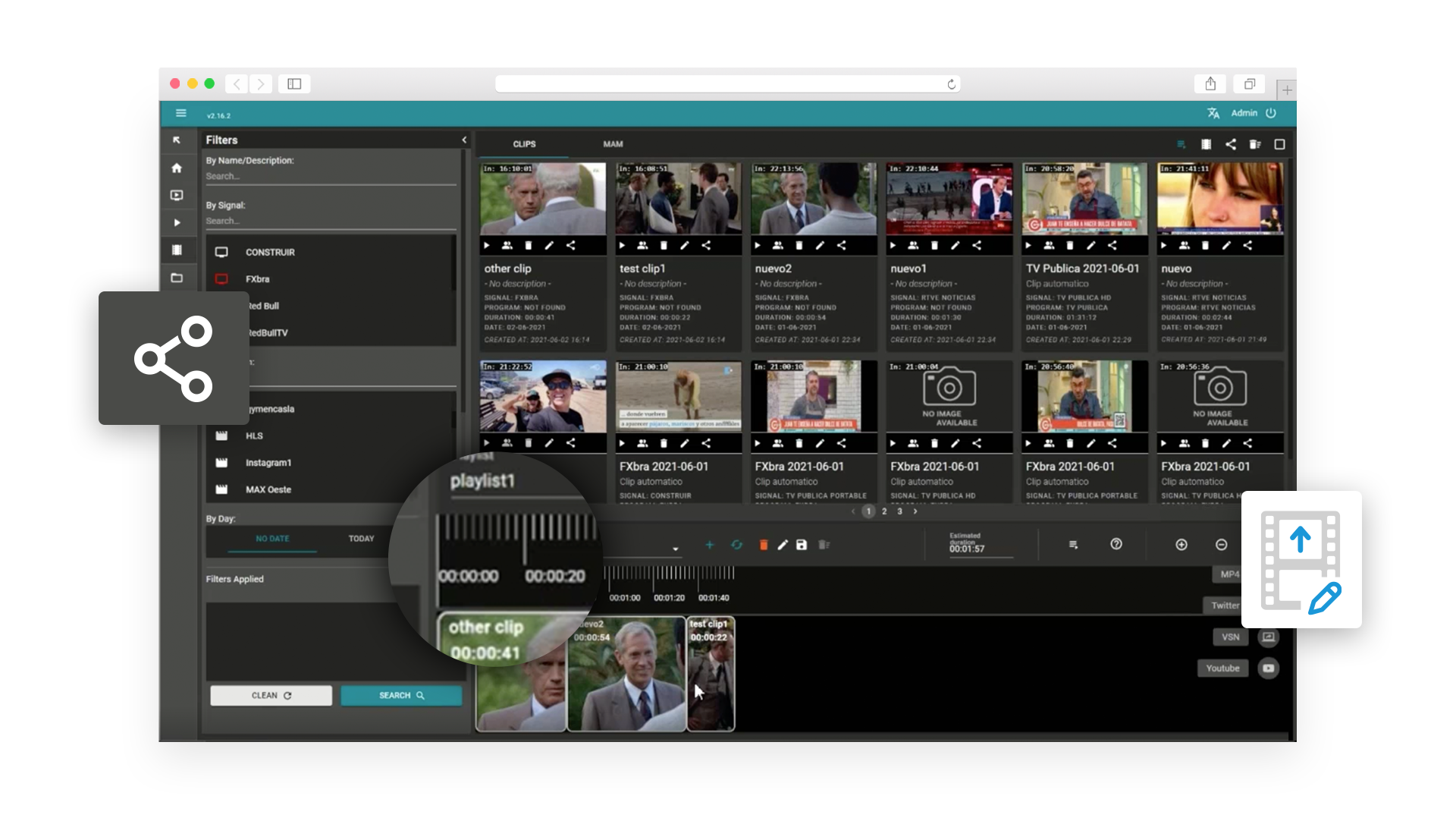Screen dimensions: 1456x824
Task: Go to page 3 of clips
Action: click(900, 511)
